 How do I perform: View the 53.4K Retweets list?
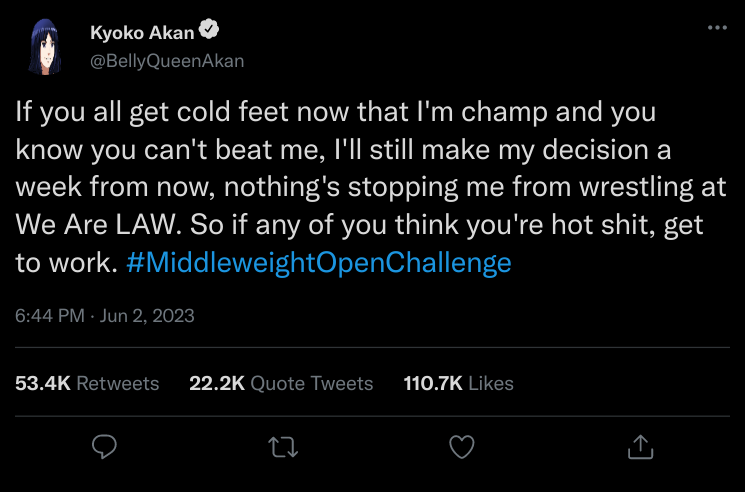(87, 383)
